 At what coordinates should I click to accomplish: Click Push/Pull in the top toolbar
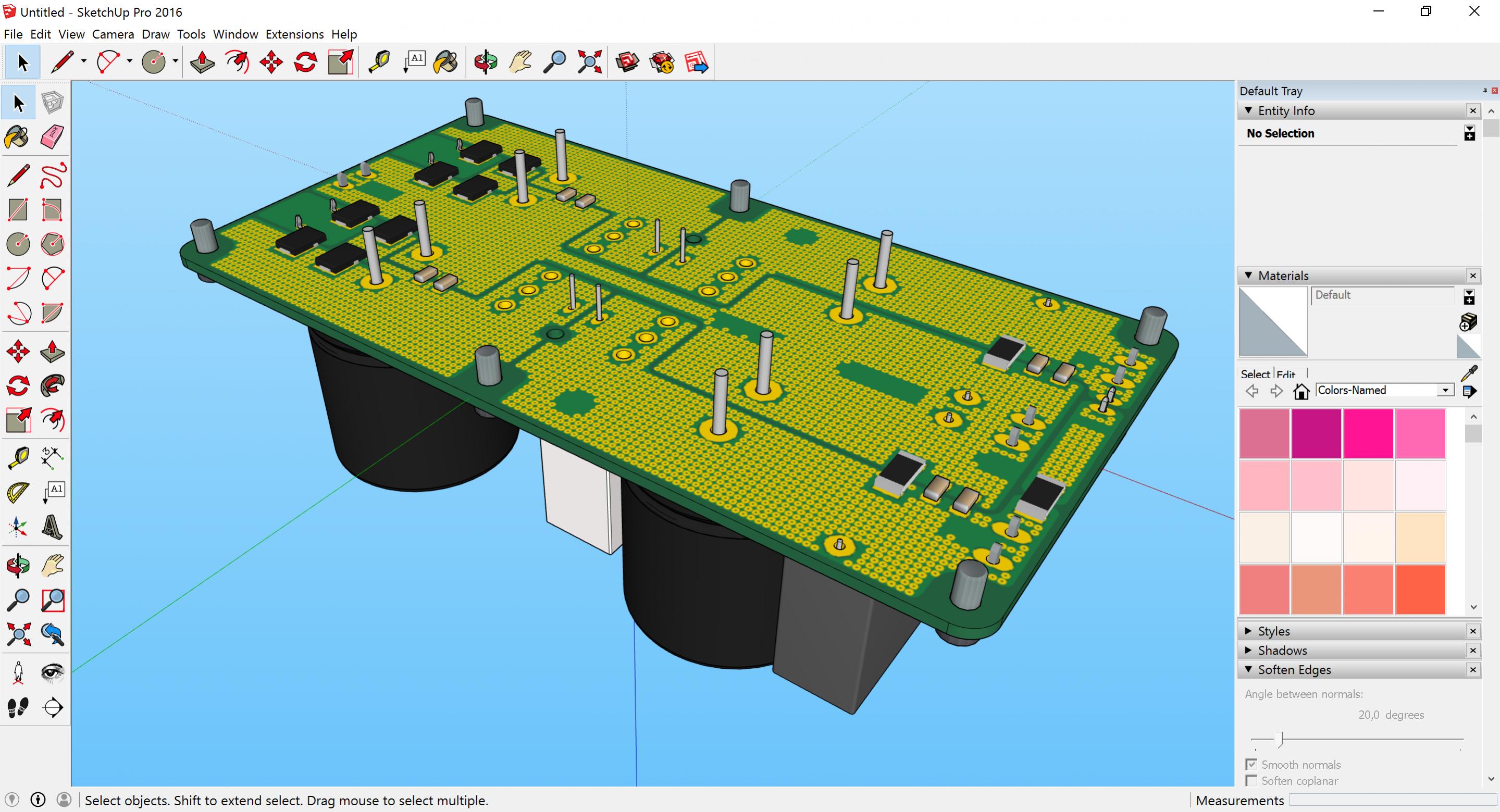202,61
